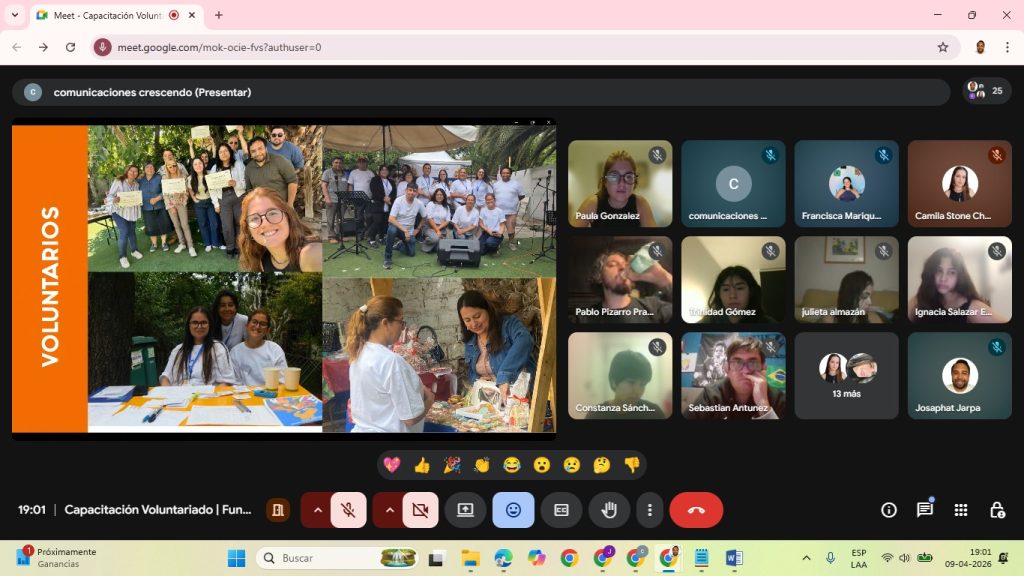Open meeting details info icon

(889, 510)
